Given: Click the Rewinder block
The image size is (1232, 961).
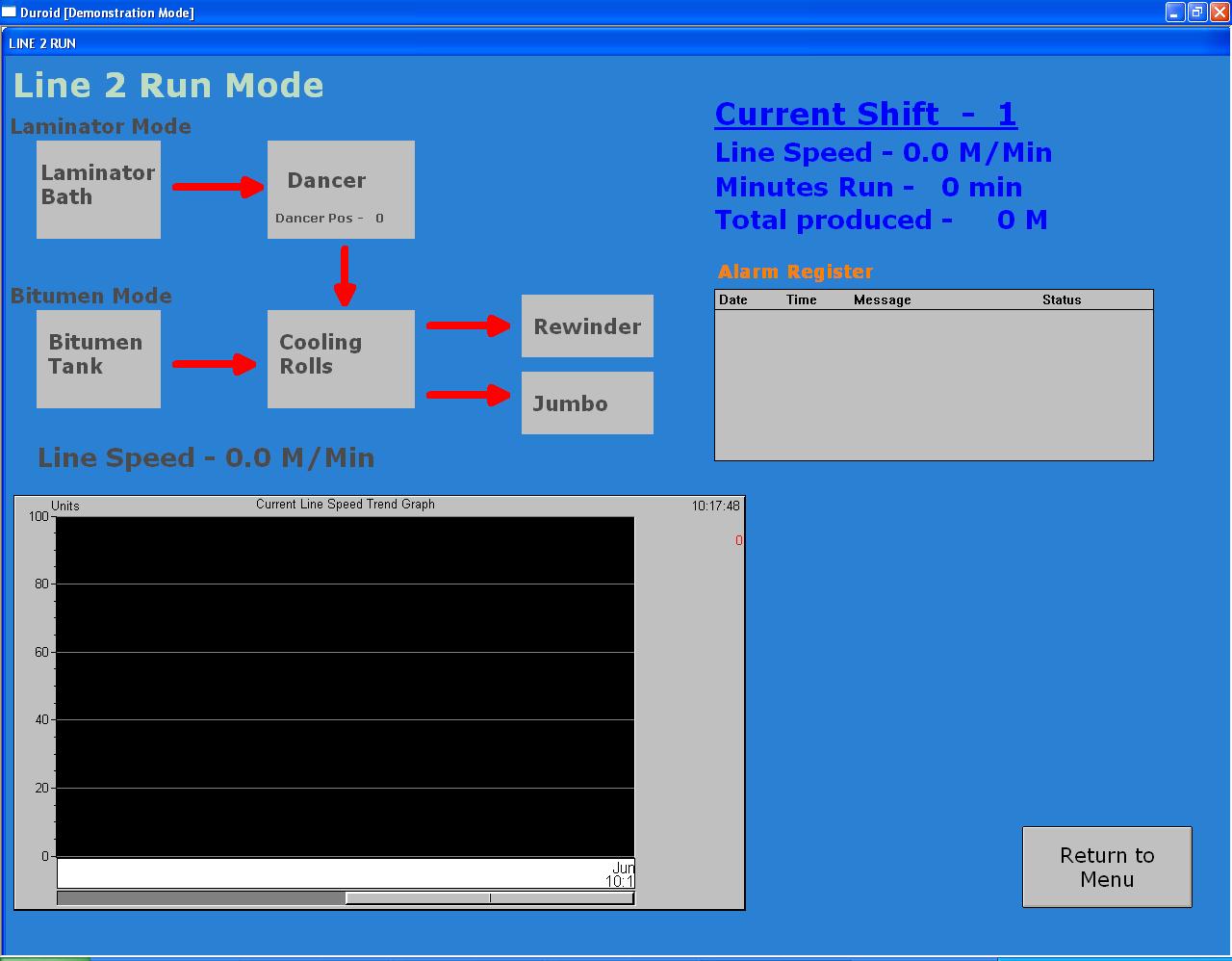Looking at the screenshot, I should point(587,326).
